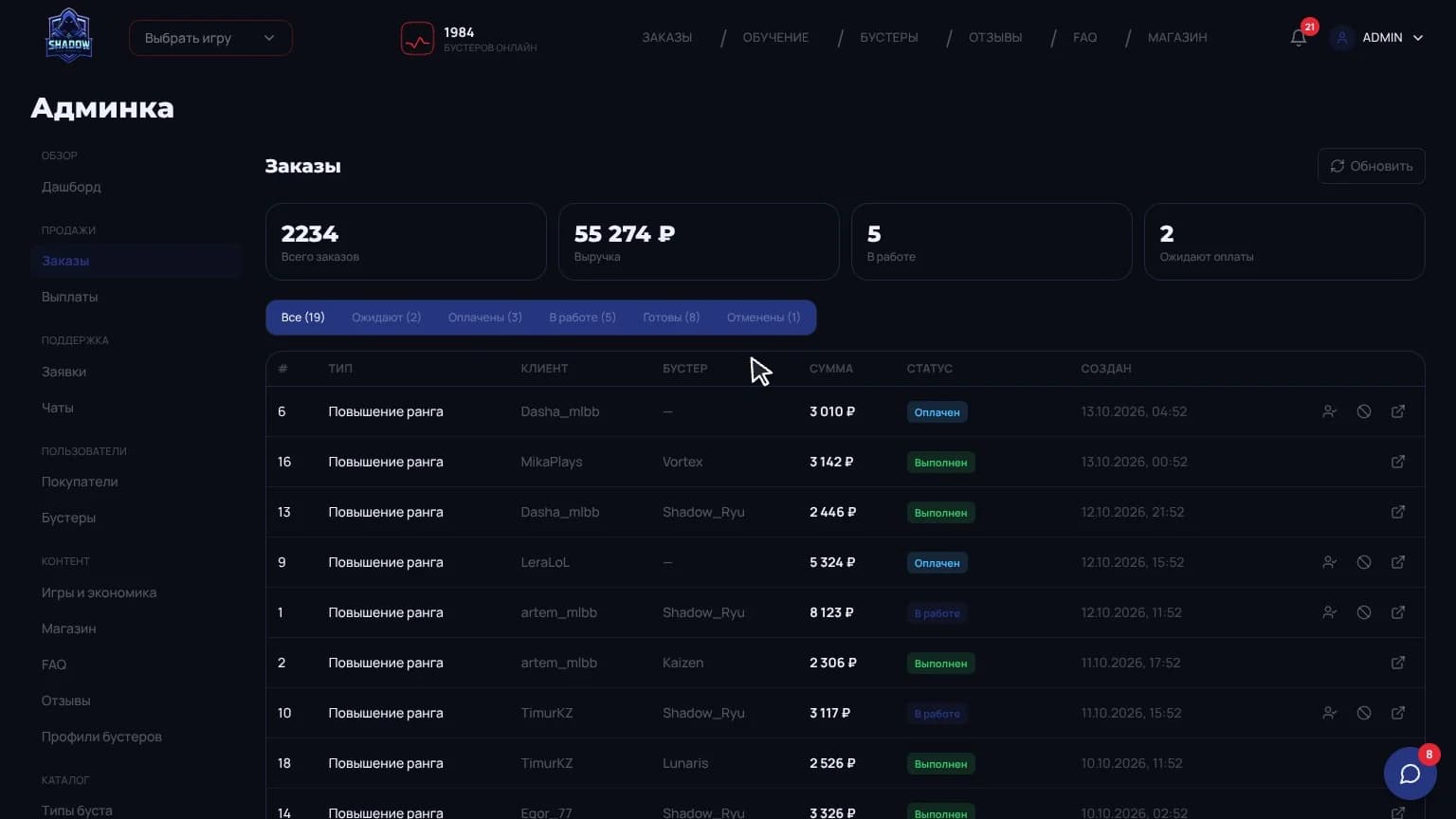Click the 'Оплачен' status badge of order 6

tap(937, 412)
